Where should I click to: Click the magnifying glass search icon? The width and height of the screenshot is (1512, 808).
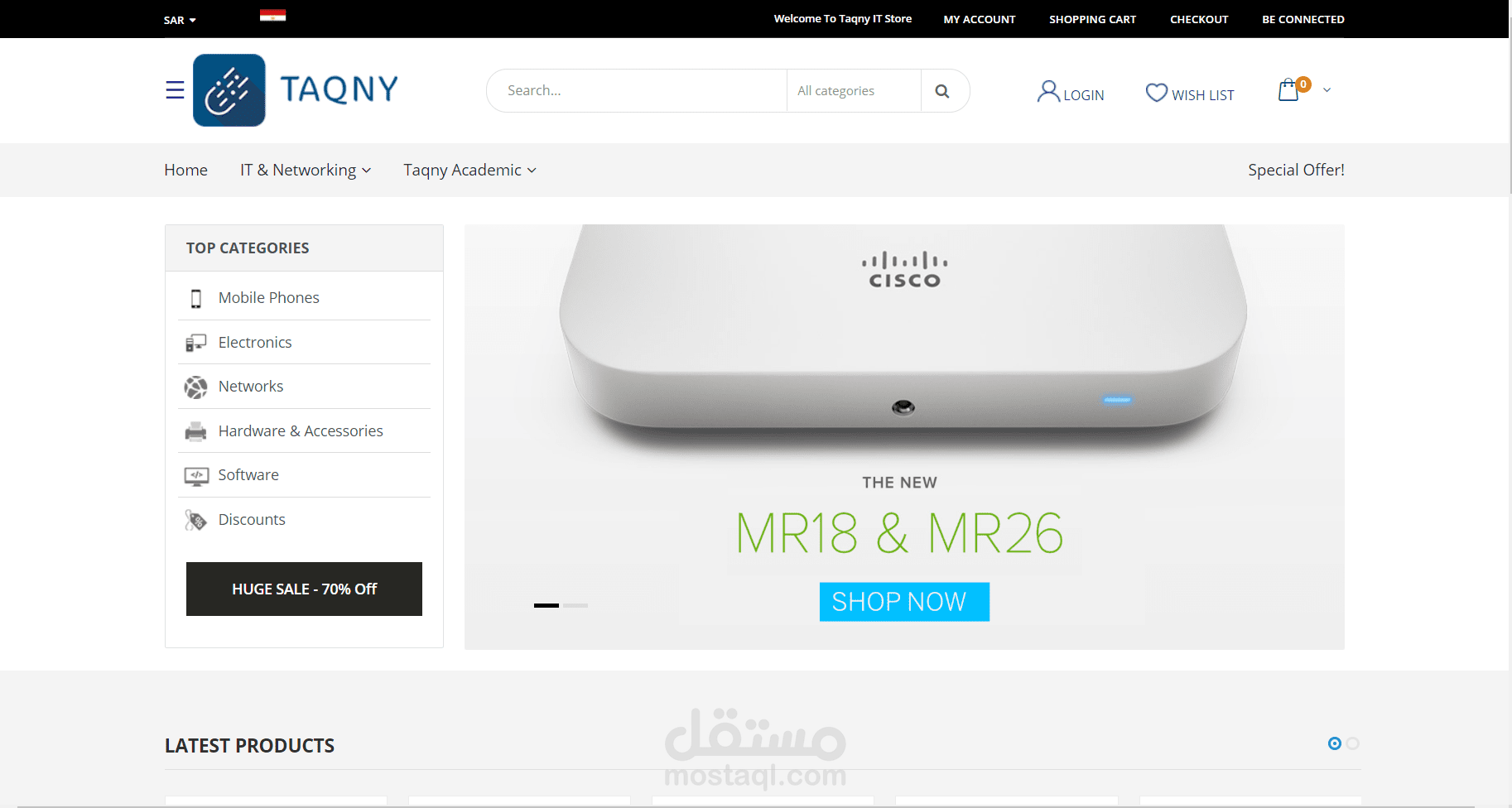[942, 91]
